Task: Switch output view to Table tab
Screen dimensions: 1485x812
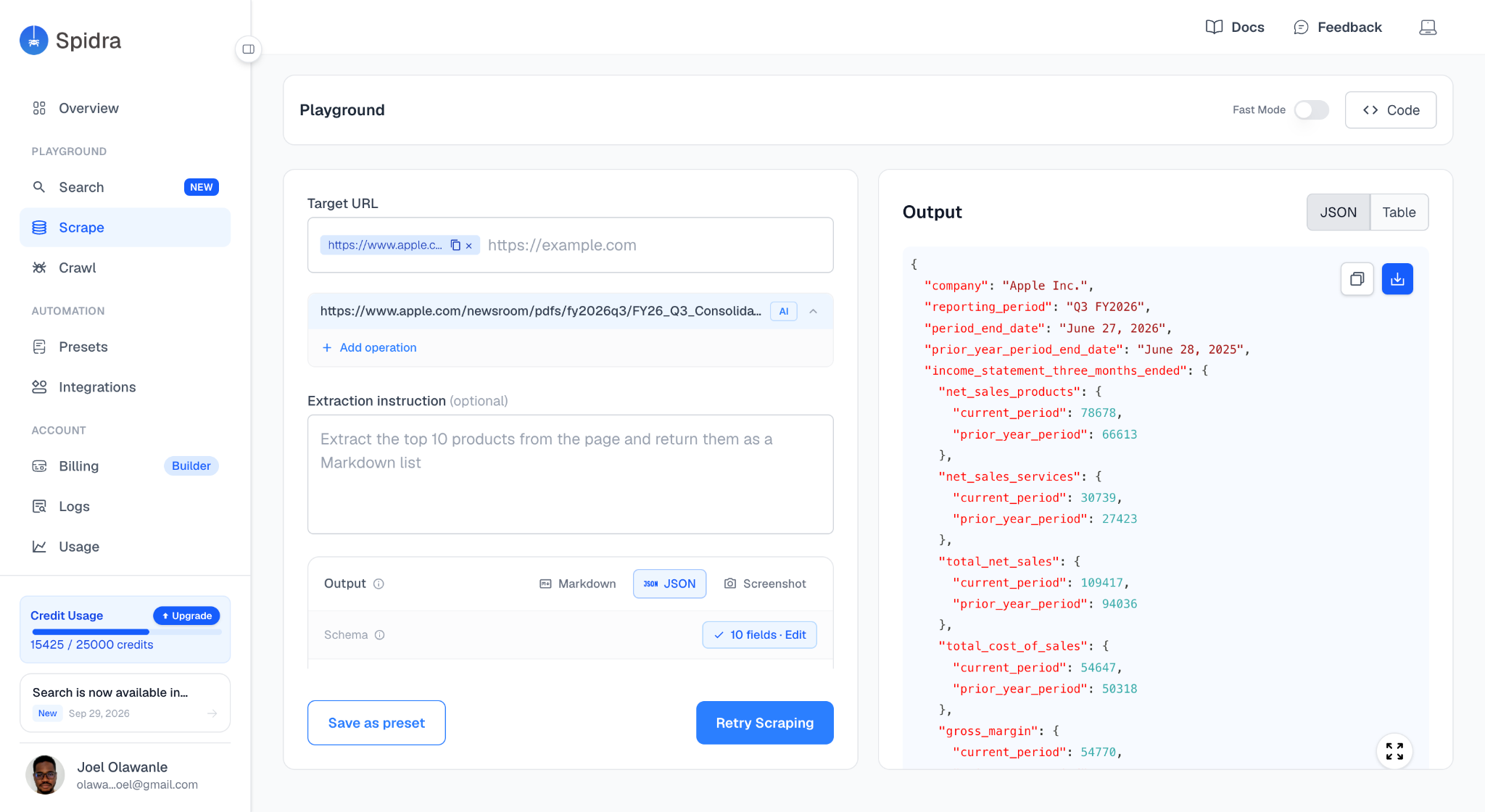Action: pyautogui.click(x=1399, y=212)
